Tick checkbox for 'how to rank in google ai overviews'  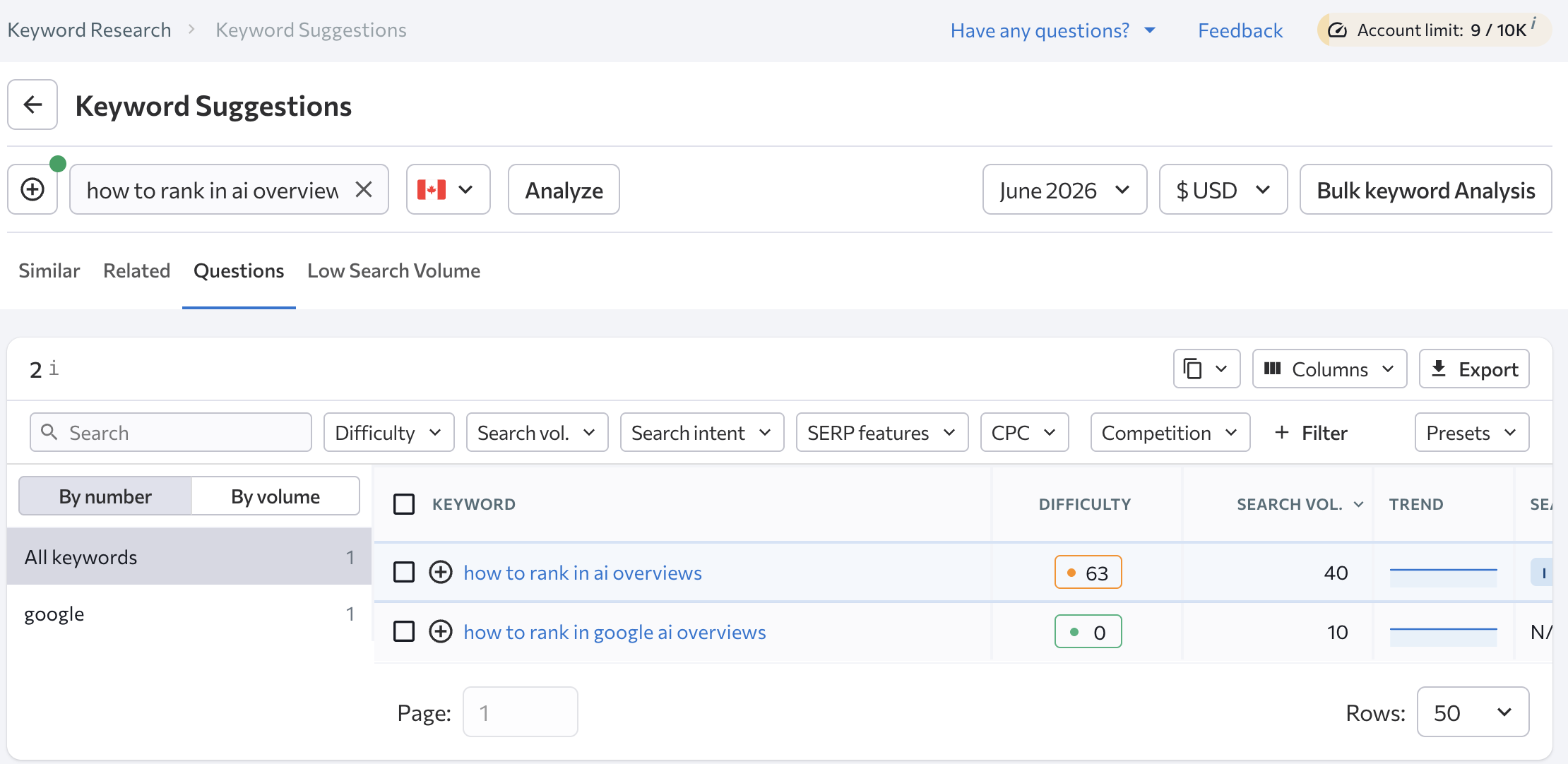[x=404, y=631]
